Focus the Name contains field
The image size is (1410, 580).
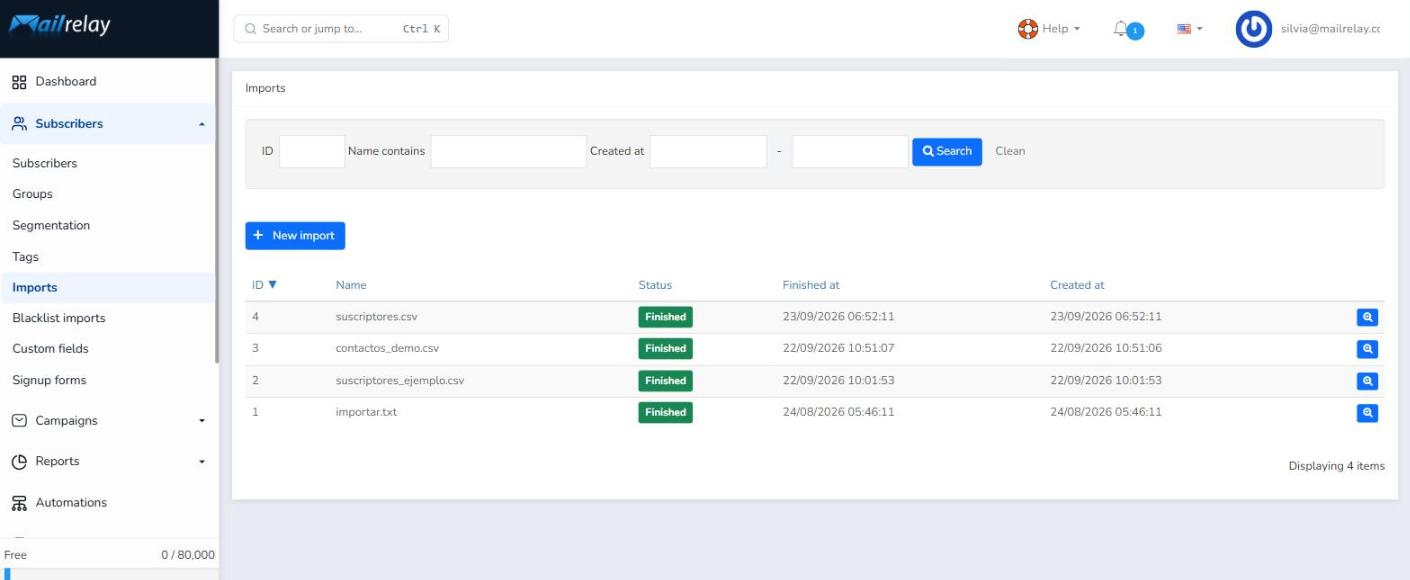509,152
